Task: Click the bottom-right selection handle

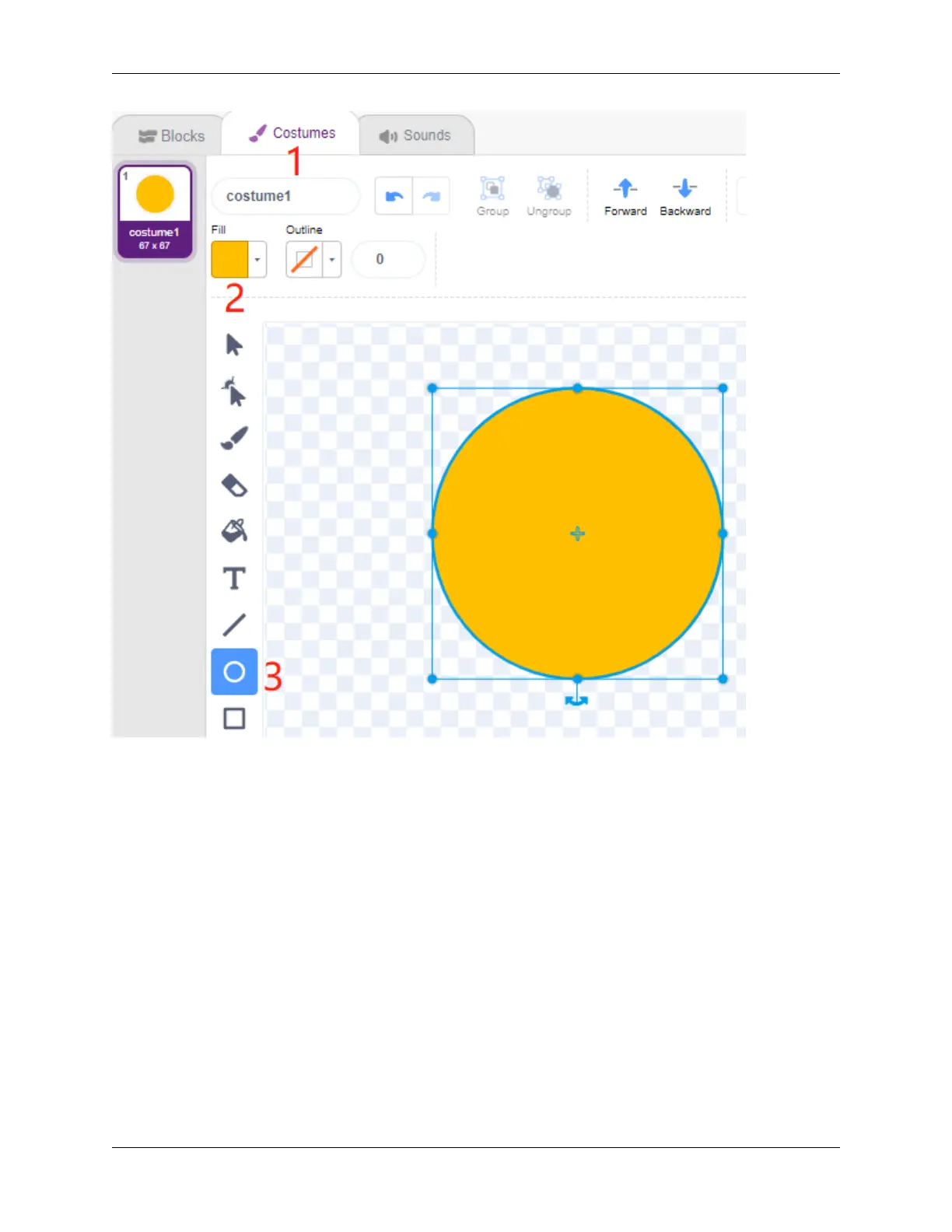Action: tap(723, 679)
